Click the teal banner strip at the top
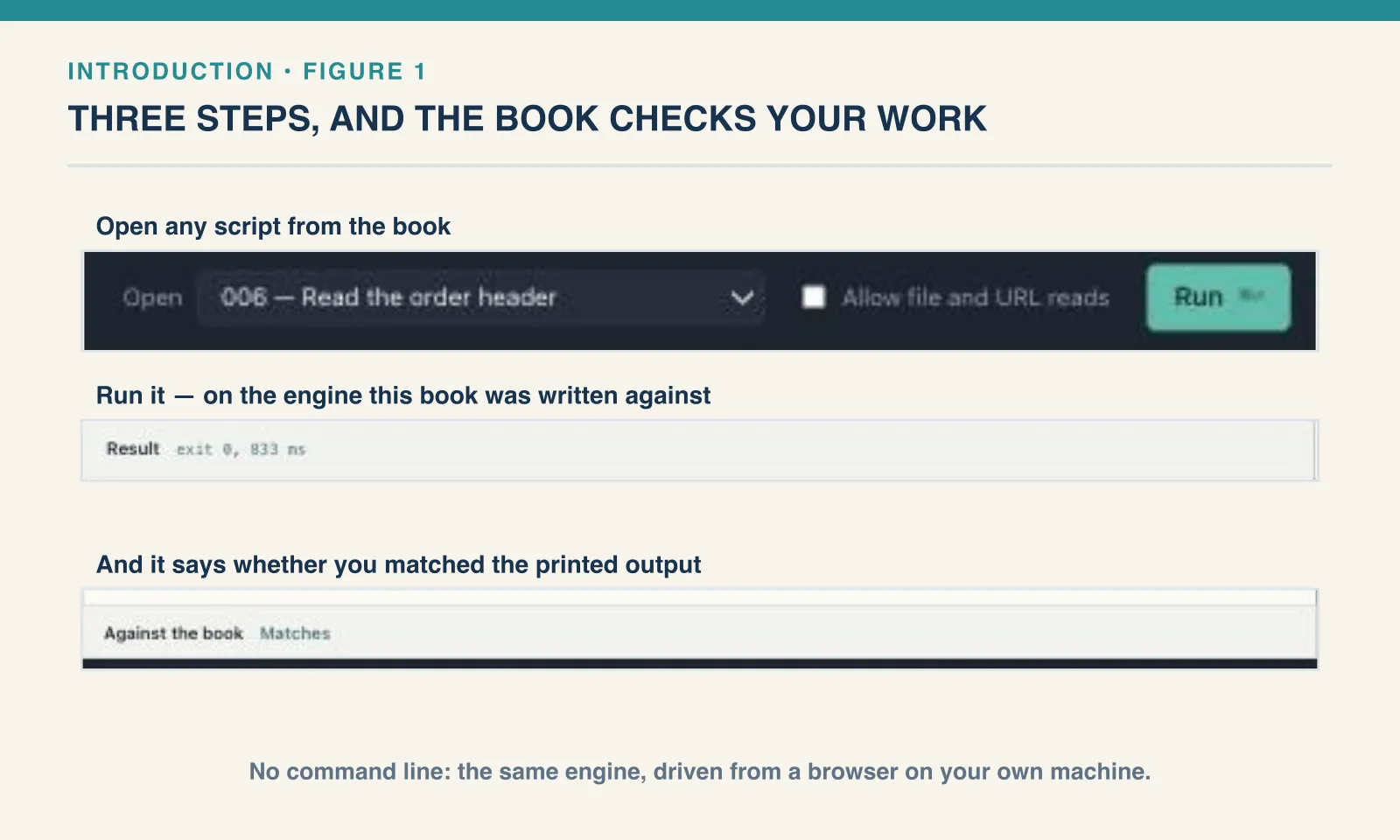This screenshot has width=1400, height=840. click(700, 10)
